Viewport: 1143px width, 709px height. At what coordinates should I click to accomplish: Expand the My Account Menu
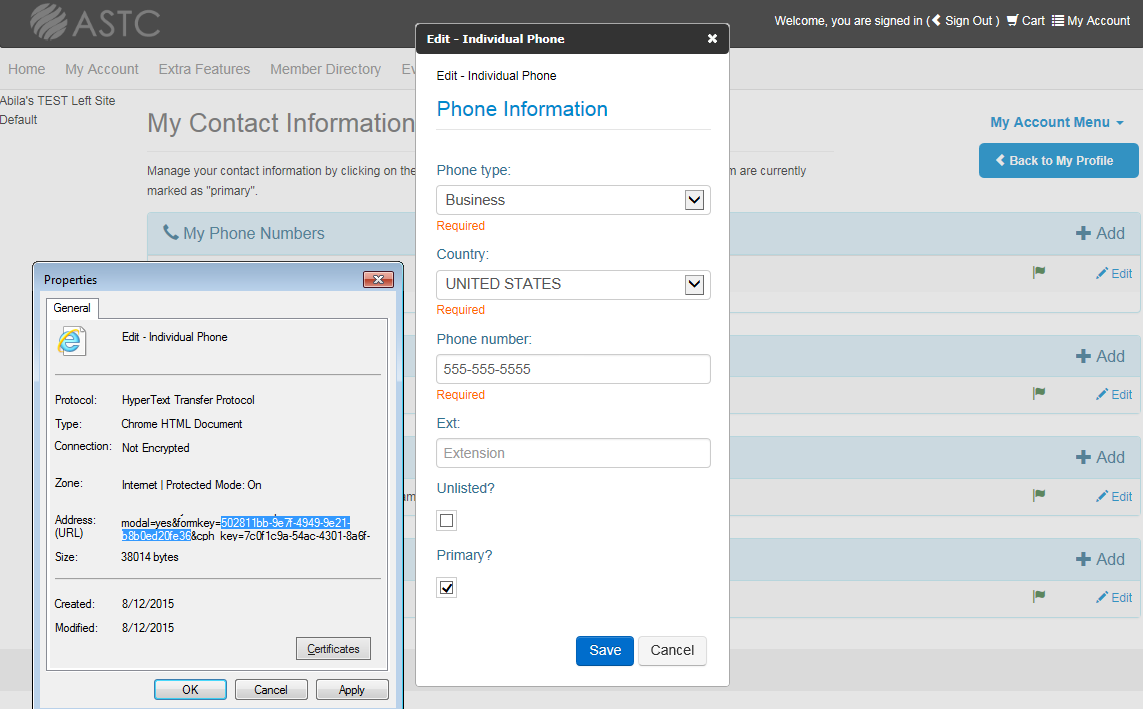click(1056, 121)
